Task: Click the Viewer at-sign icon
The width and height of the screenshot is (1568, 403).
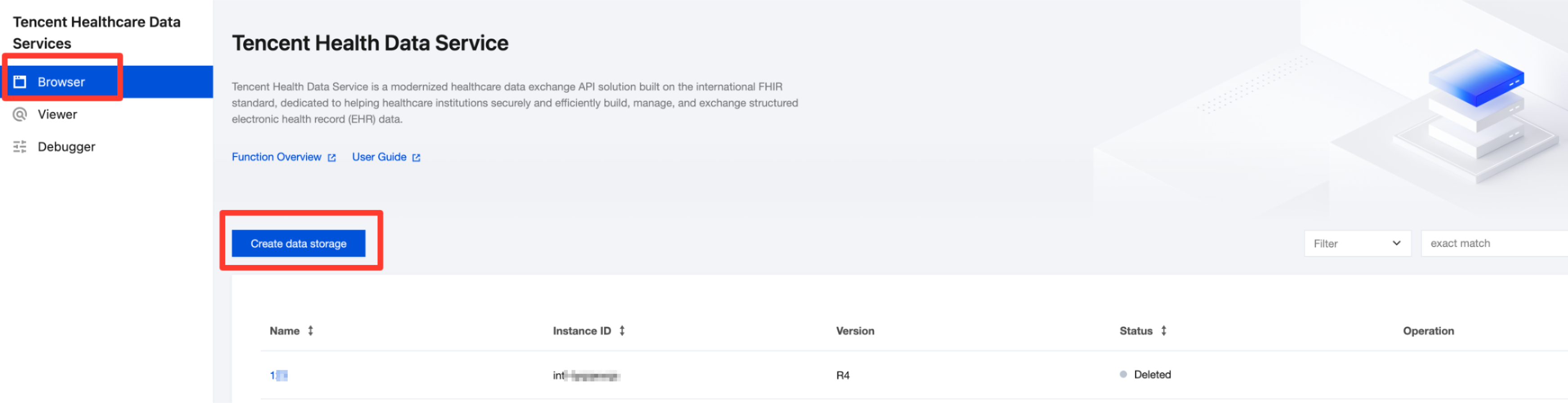Action: coord(20,114)
